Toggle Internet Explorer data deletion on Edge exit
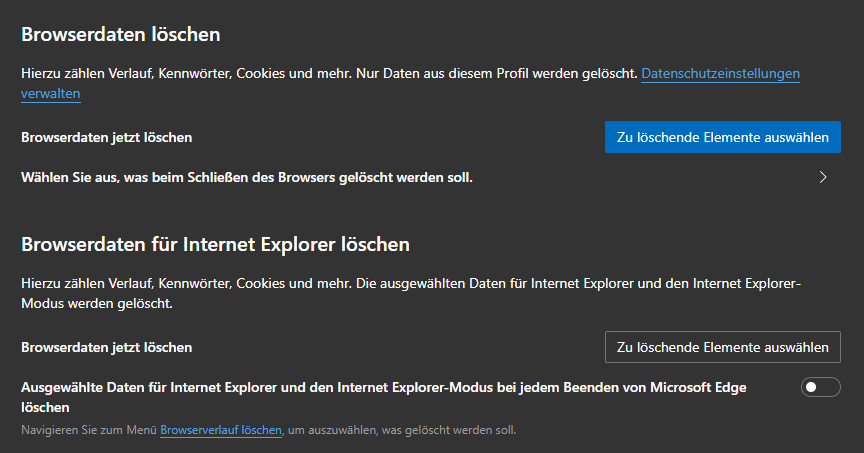The height and width of the screenshot is (453, 864). point(820,387)
